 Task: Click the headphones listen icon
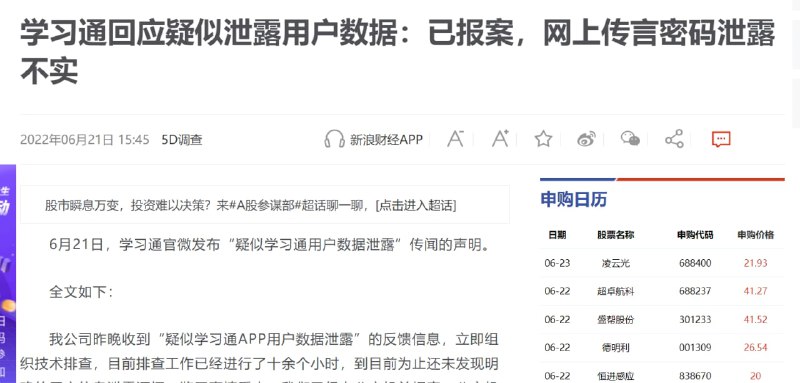click(335, 139)
